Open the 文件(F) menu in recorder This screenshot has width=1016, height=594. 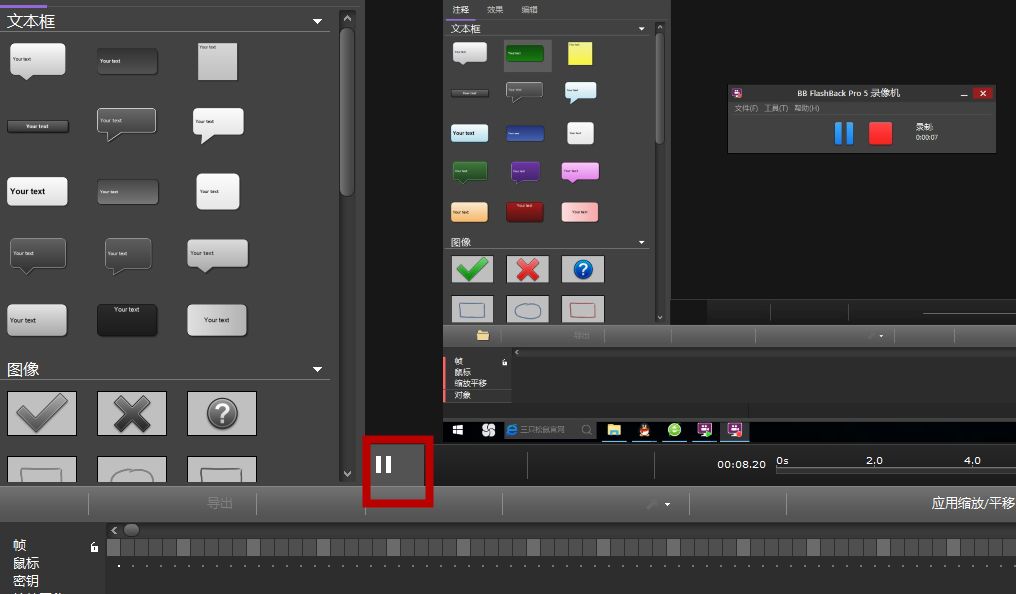click(746, 108)
